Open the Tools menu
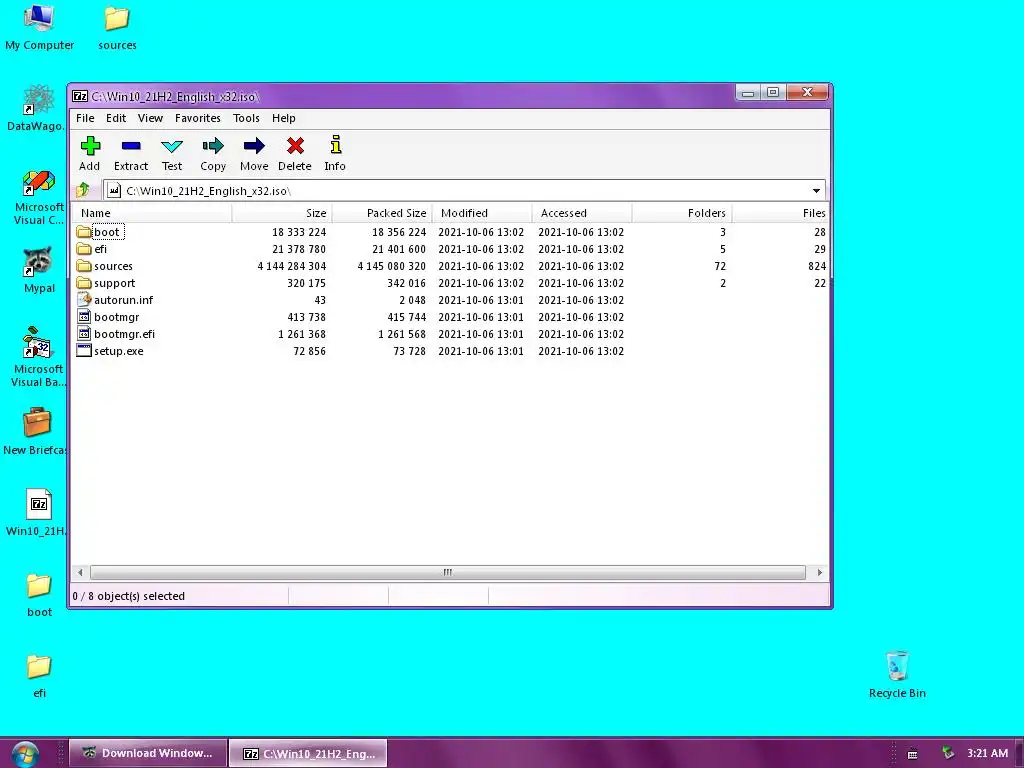Viewport: 1024px width, 768px height. pyautogui.click(x=246, y=118)
